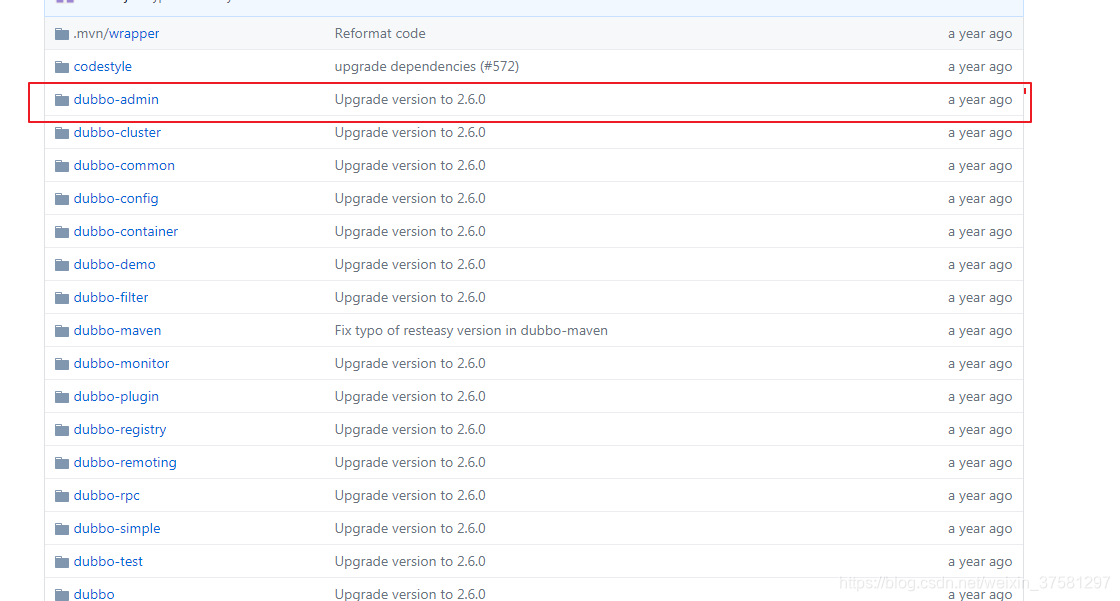Open dubbo-common 'Upgrade version to 2.6.0' commit
Viewport: 1120px width, 601px height.
[x=410, y=165]
